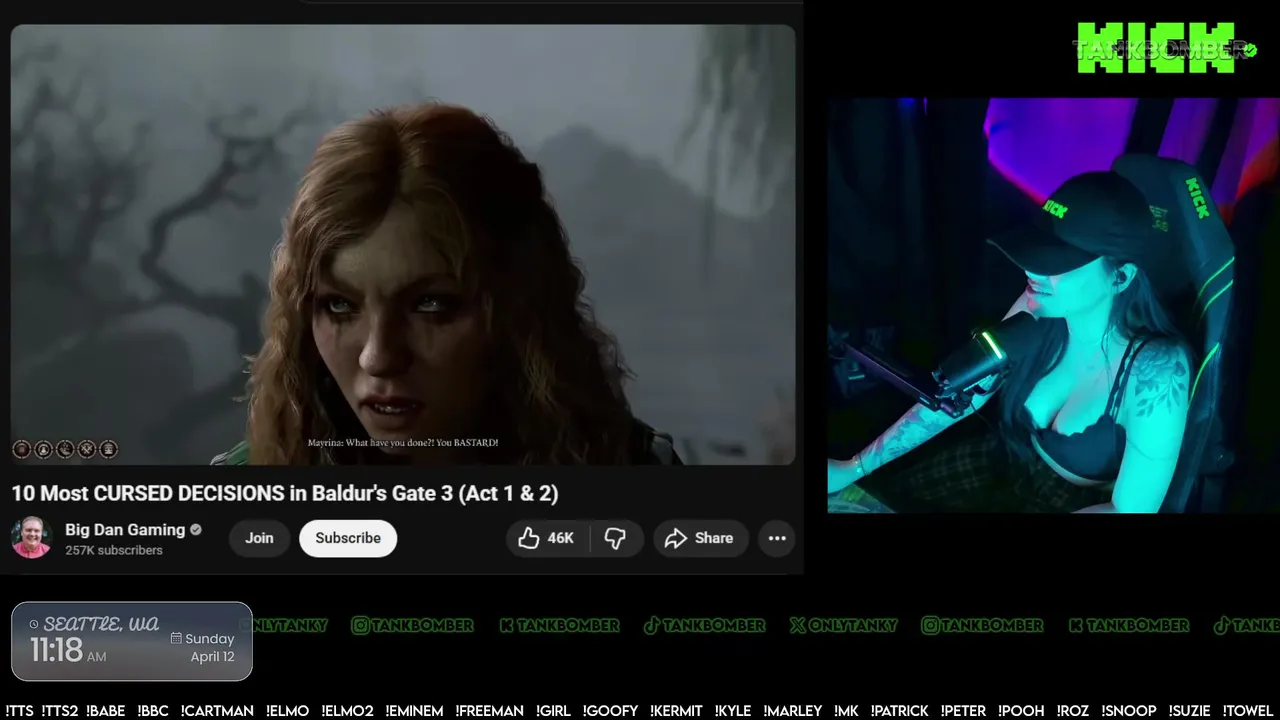This screenshot has height=720, width=1280.
Task: Click the !PETER command text
Action: [x=964, y=711]
